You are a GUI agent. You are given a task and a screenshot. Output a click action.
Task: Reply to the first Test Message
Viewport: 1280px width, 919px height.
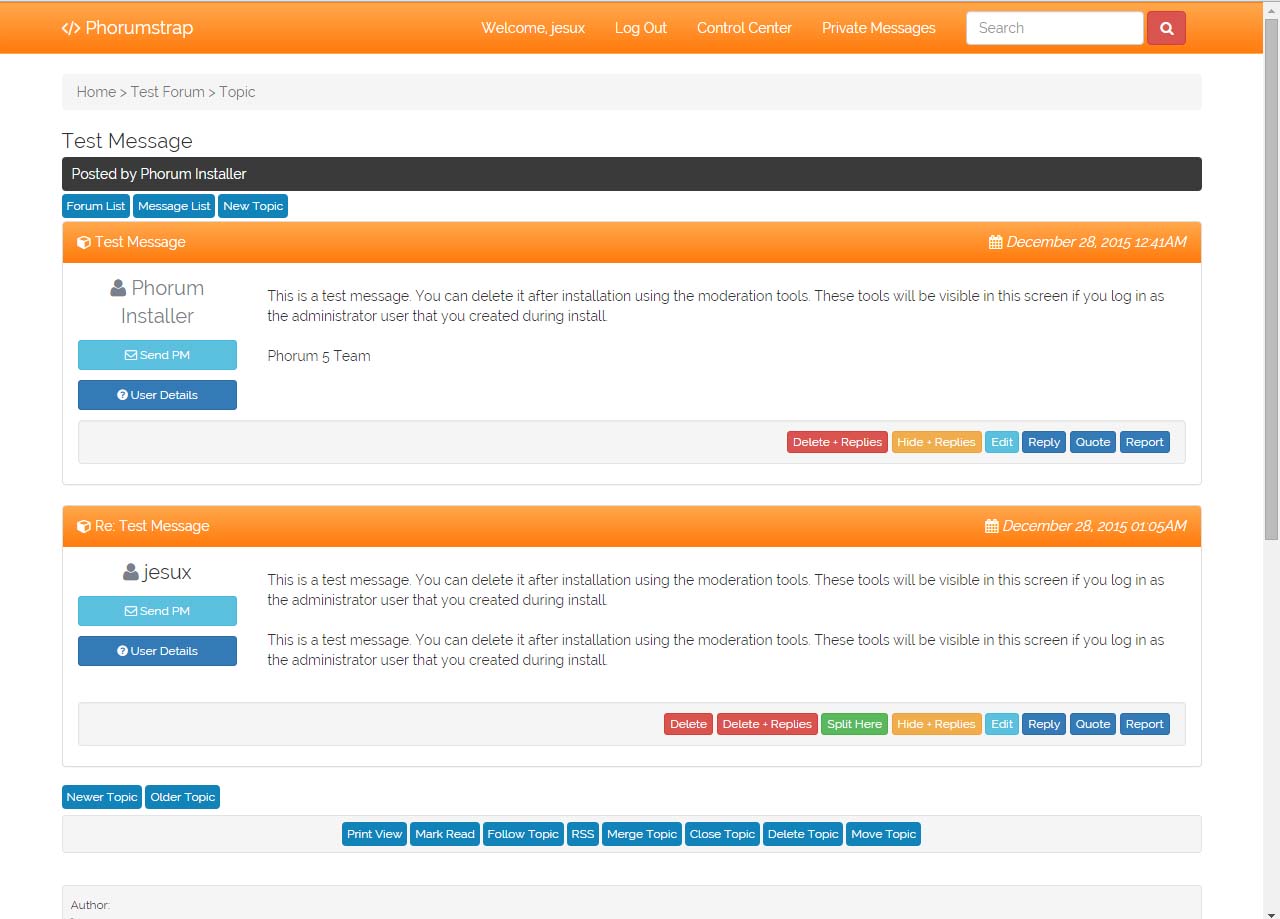(x=1044, y=442)
